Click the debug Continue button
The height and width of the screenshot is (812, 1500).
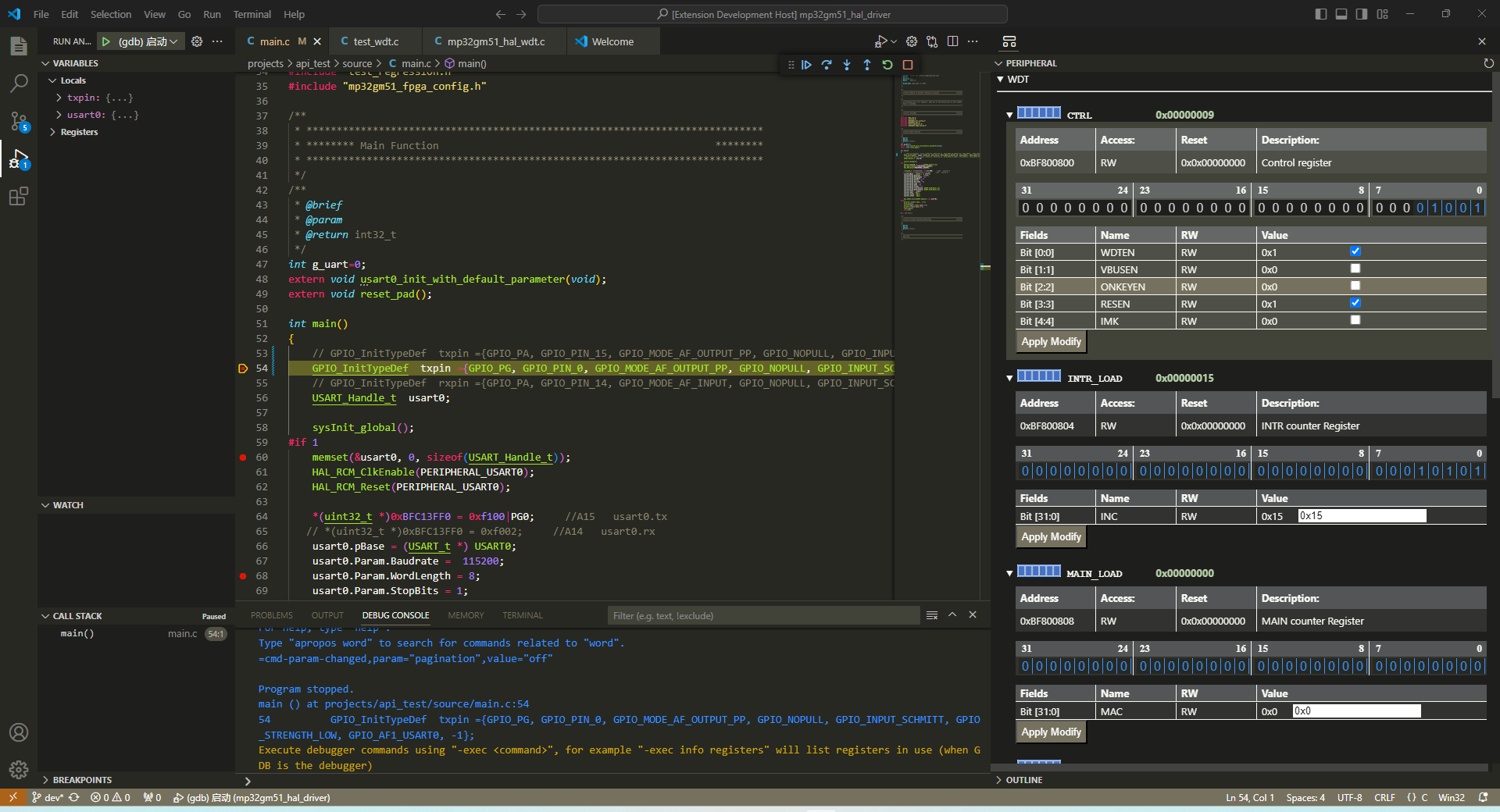806,65
